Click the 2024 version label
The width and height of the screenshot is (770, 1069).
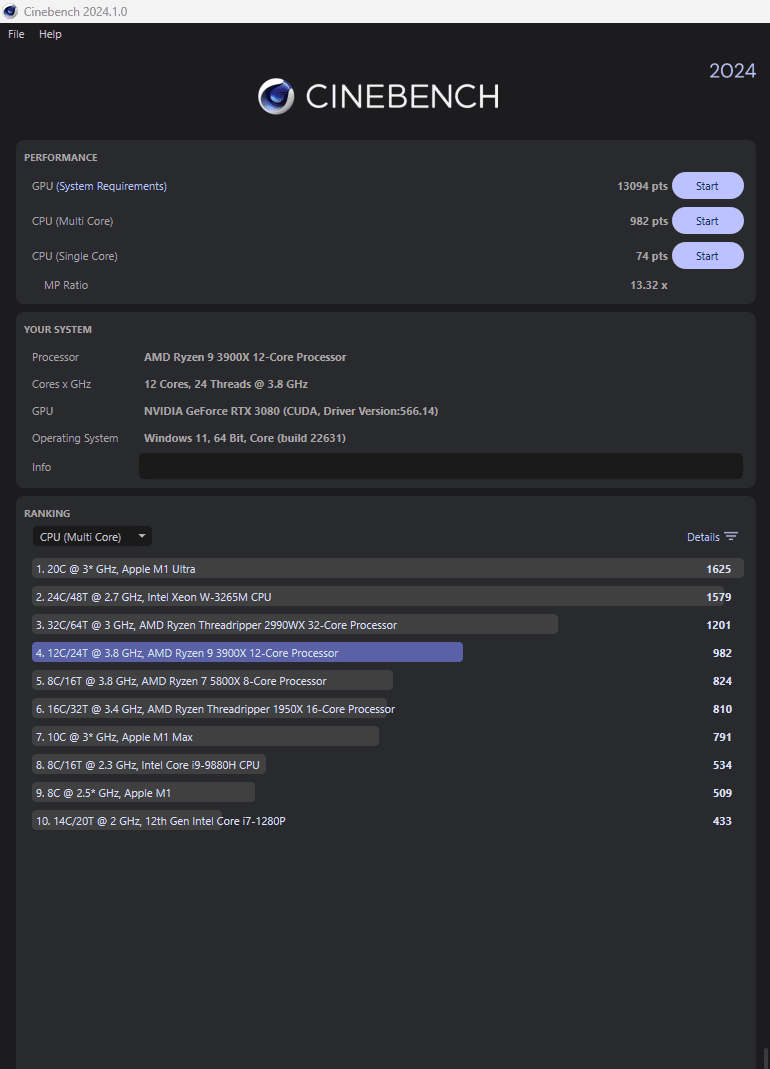click(x=732, y=71)
